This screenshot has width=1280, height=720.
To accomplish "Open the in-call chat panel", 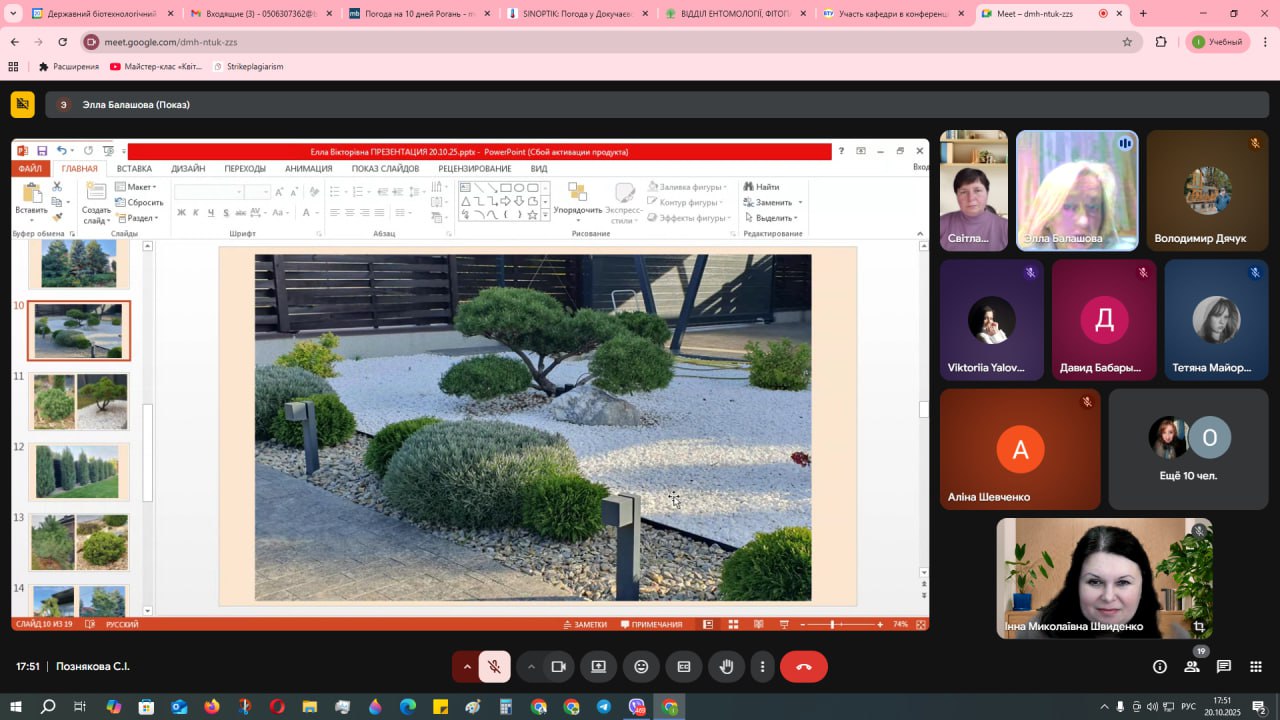I will pyautogui.click(x=1224, y=667).
